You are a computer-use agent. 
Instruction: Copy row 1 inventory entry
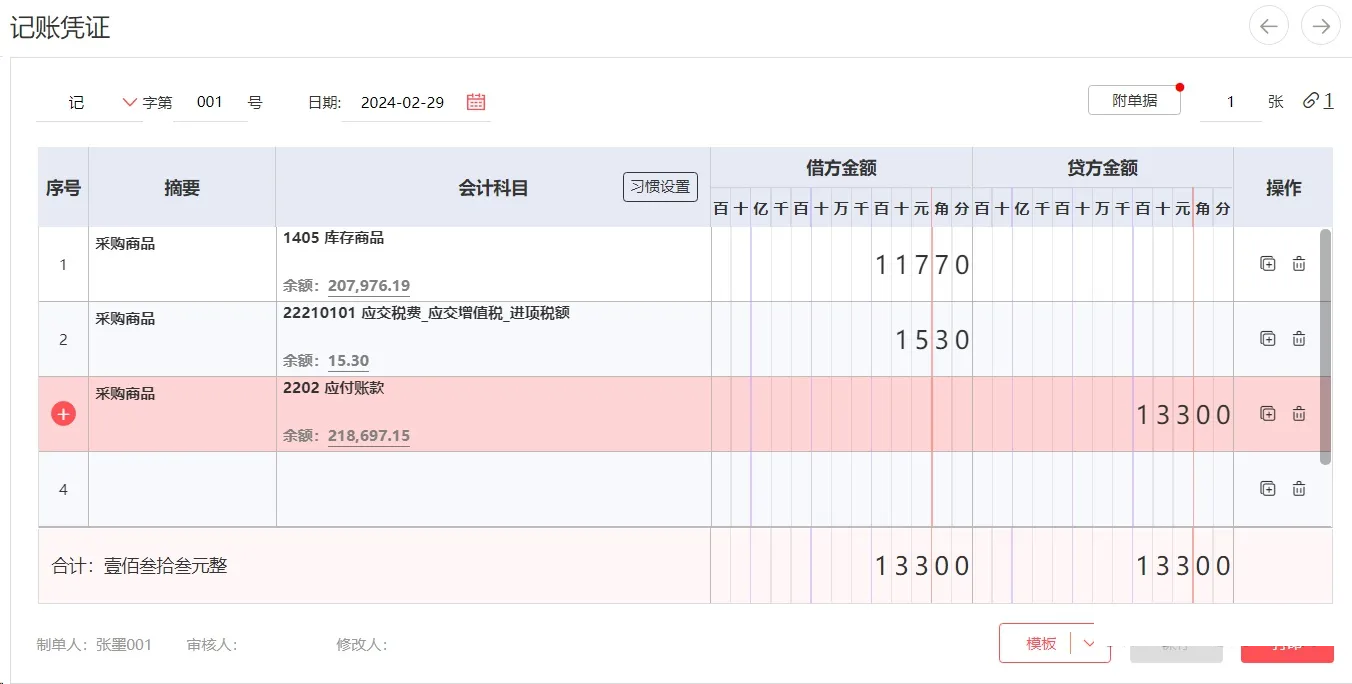point(1267,264)
